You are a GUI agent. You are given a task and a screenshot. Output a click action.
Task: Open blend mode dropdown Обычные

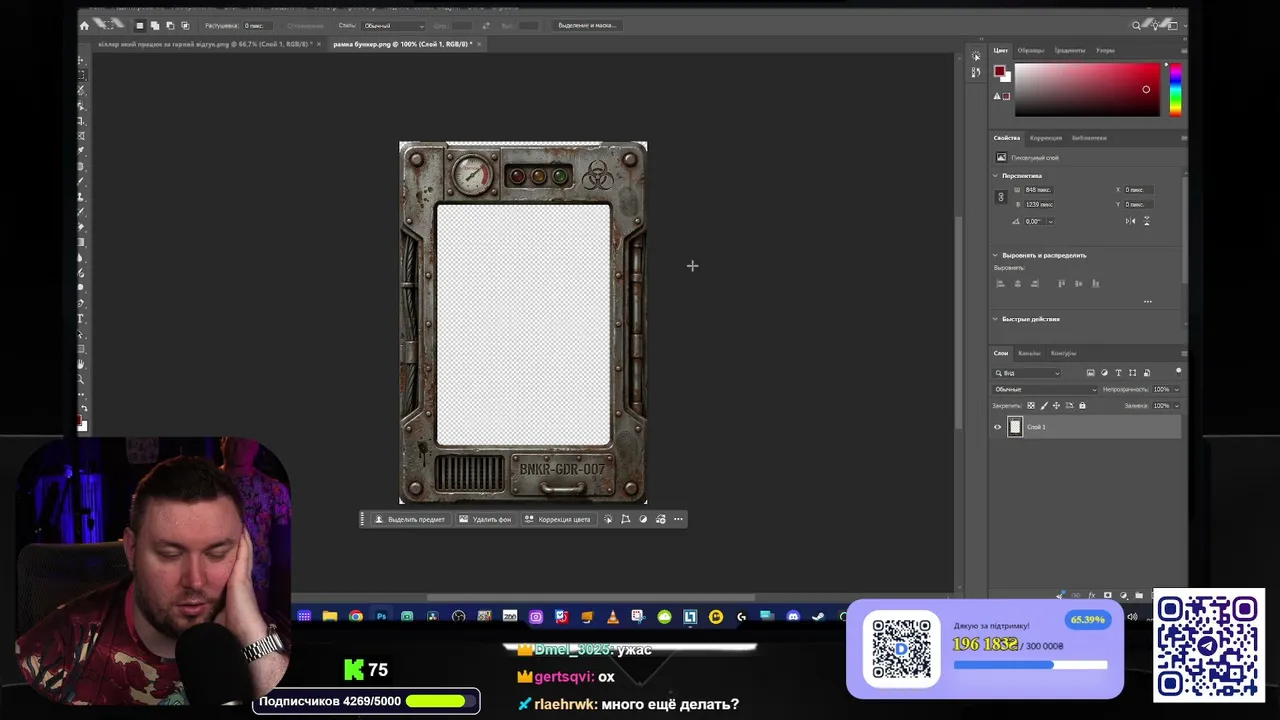coord(1045,389)
